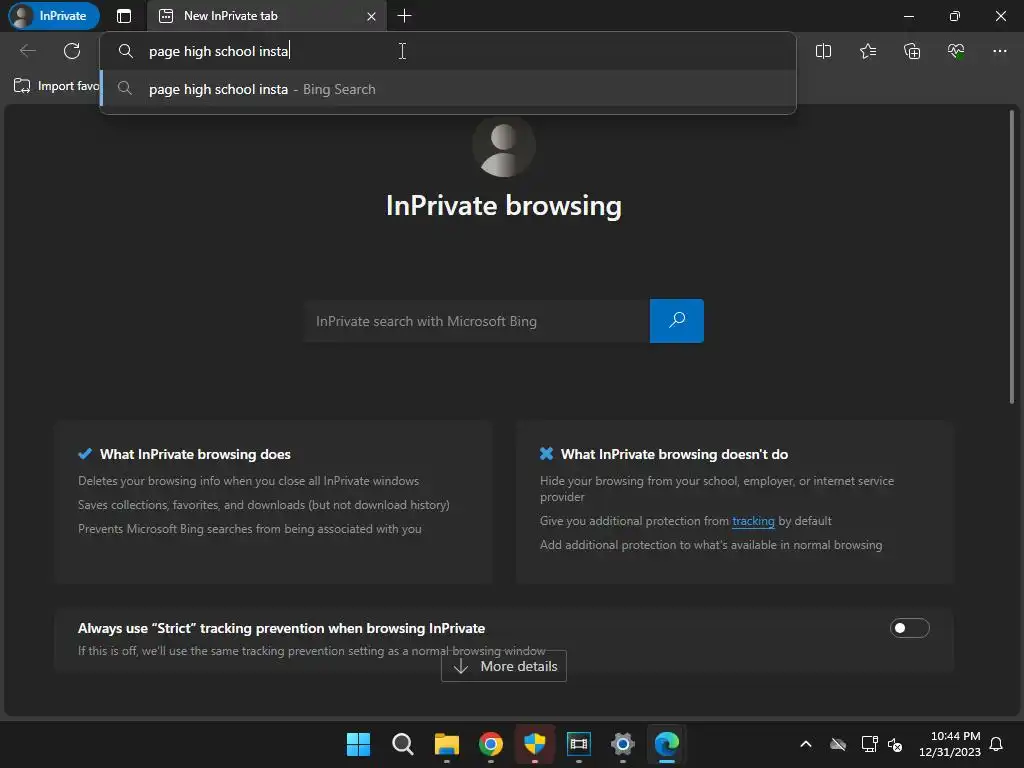
Task: Open a new tab with plus icon
Action: (x=404, y=16)
